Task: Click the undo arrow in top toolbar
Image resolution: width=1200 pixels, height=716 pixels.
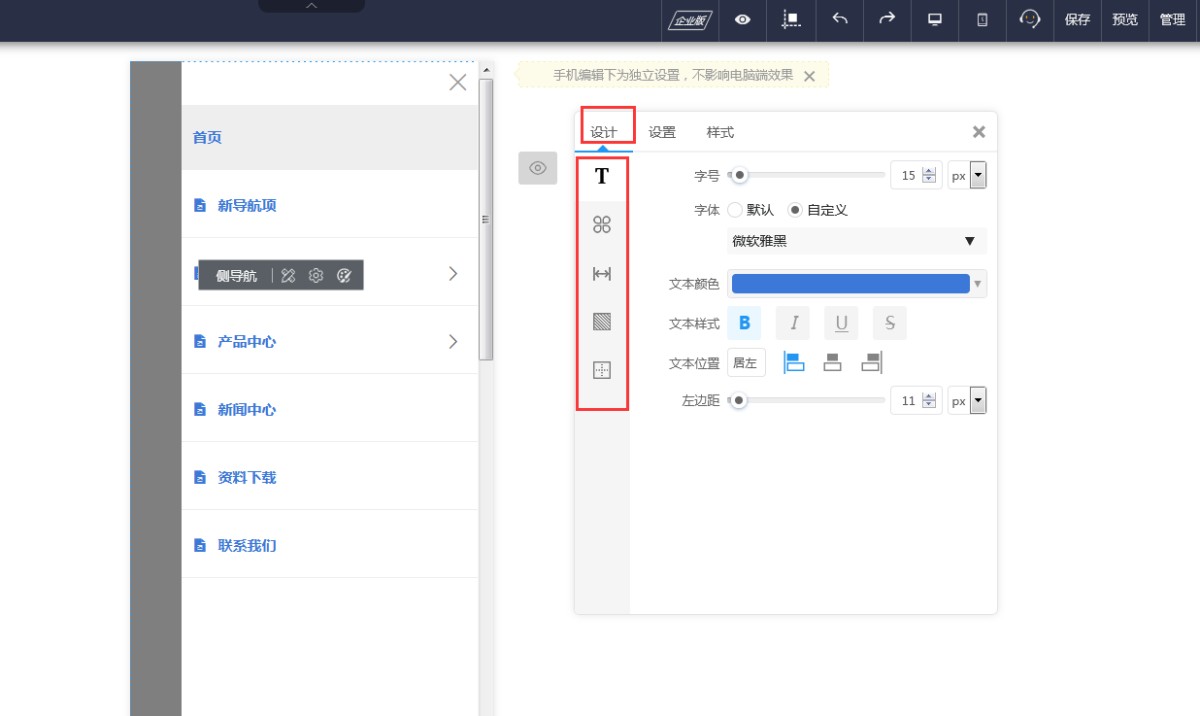Action: coord(840,19)
